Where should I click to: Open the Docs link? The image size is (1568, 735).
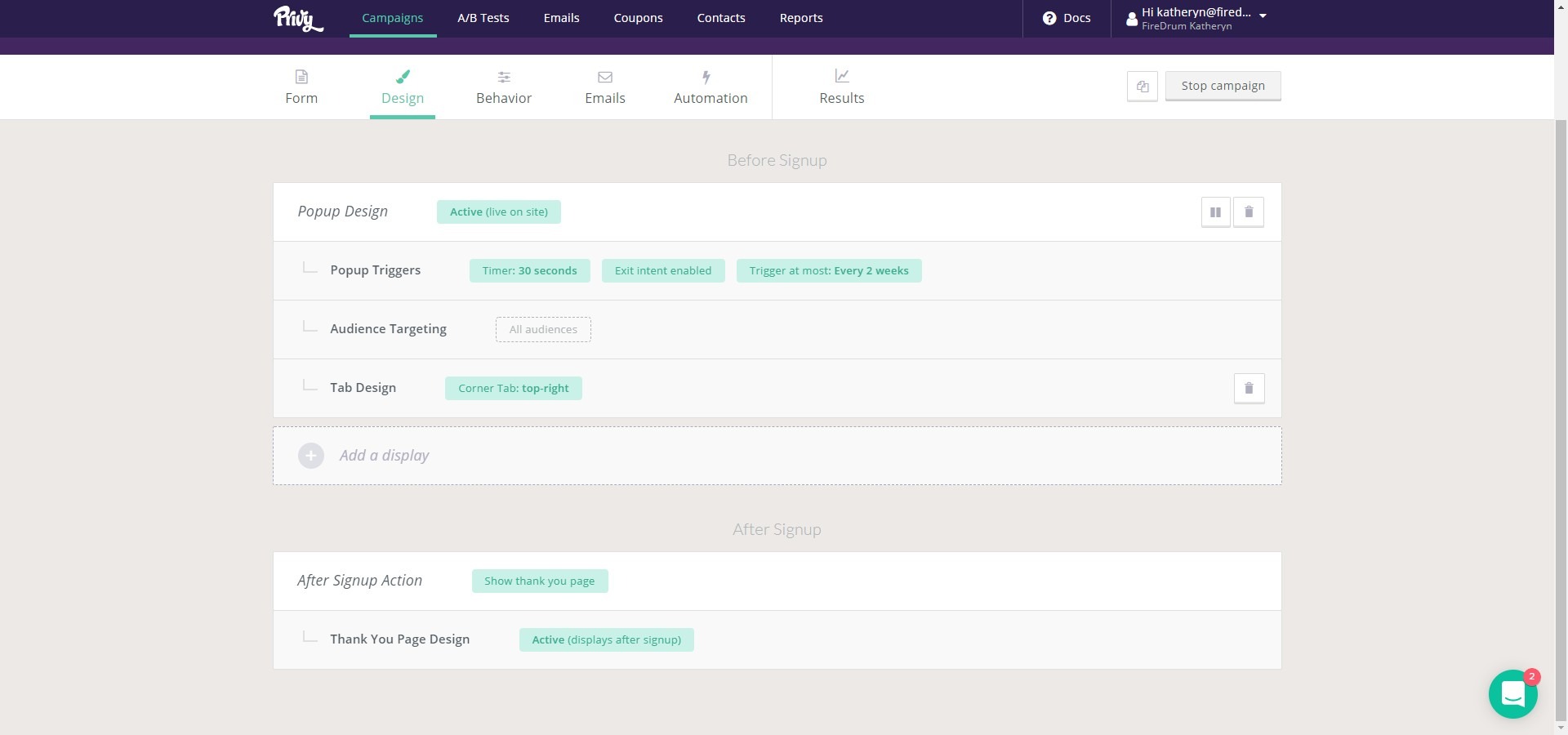click(x=1077, y=18)
